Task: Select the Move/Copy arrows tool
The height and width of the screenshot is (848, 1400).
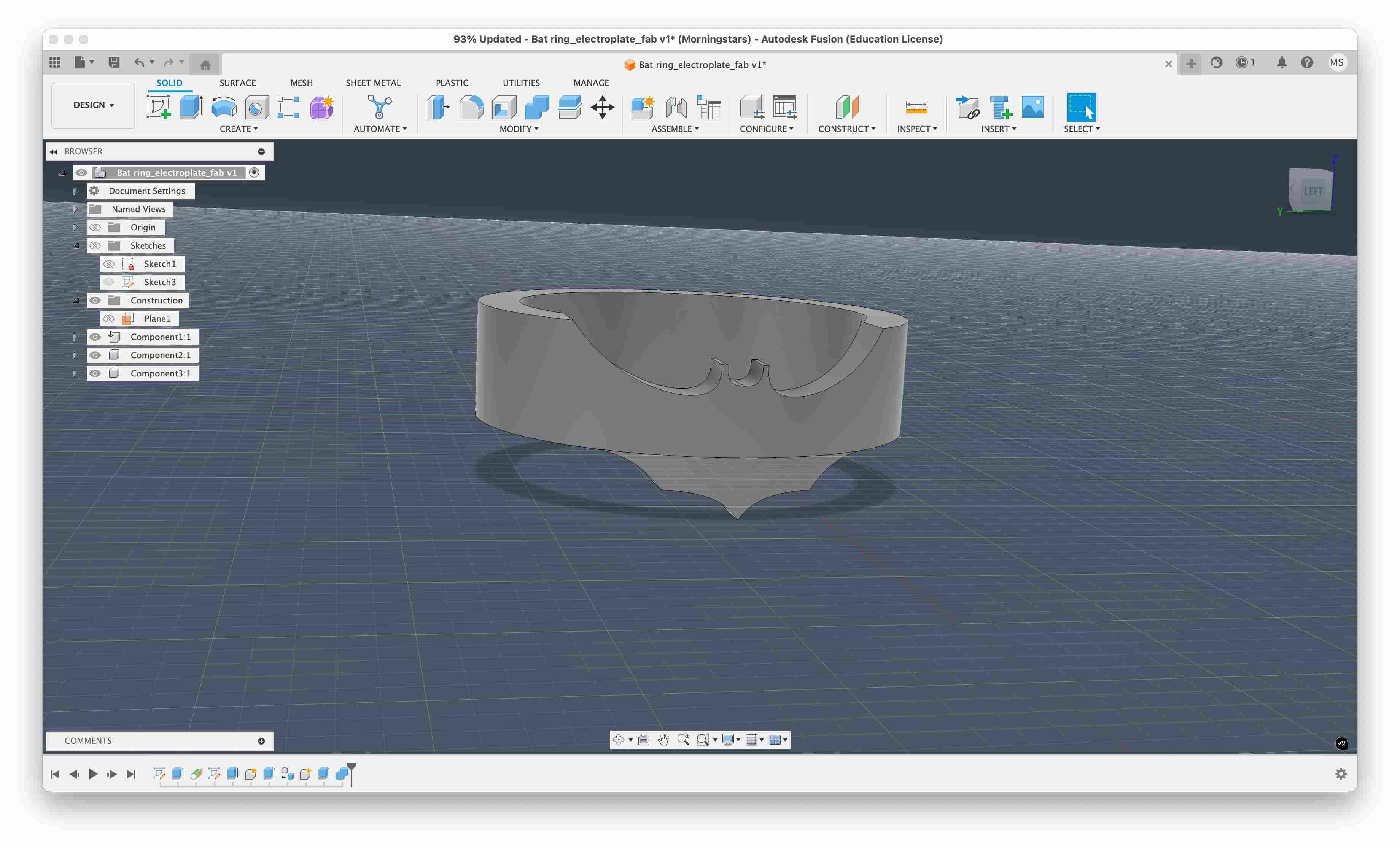Action: pos(602,107)
